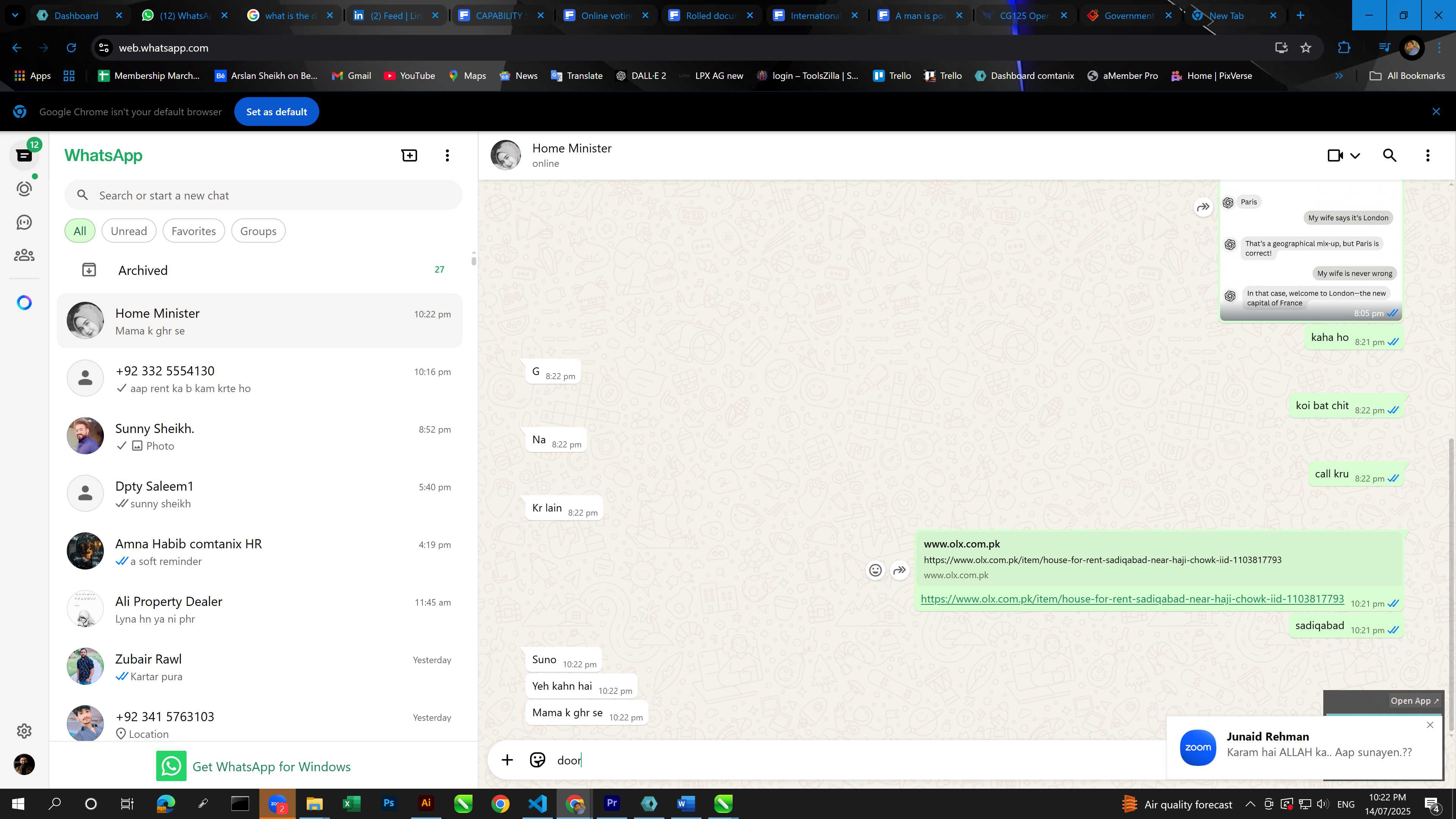Image resolution: width=1456 pixels, height=819 pixels.
Task: Close the default browser info bar
Action: coord(1436,112)
